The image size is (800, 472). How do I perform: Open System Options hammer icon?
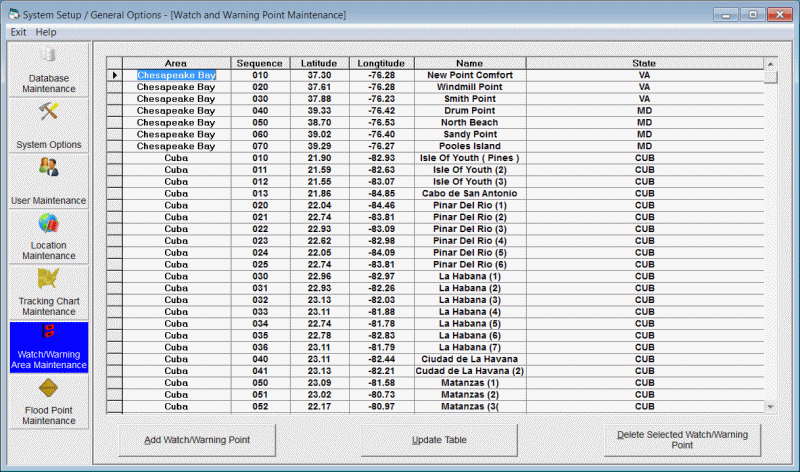pyautogui.click(x=48, y=112)
